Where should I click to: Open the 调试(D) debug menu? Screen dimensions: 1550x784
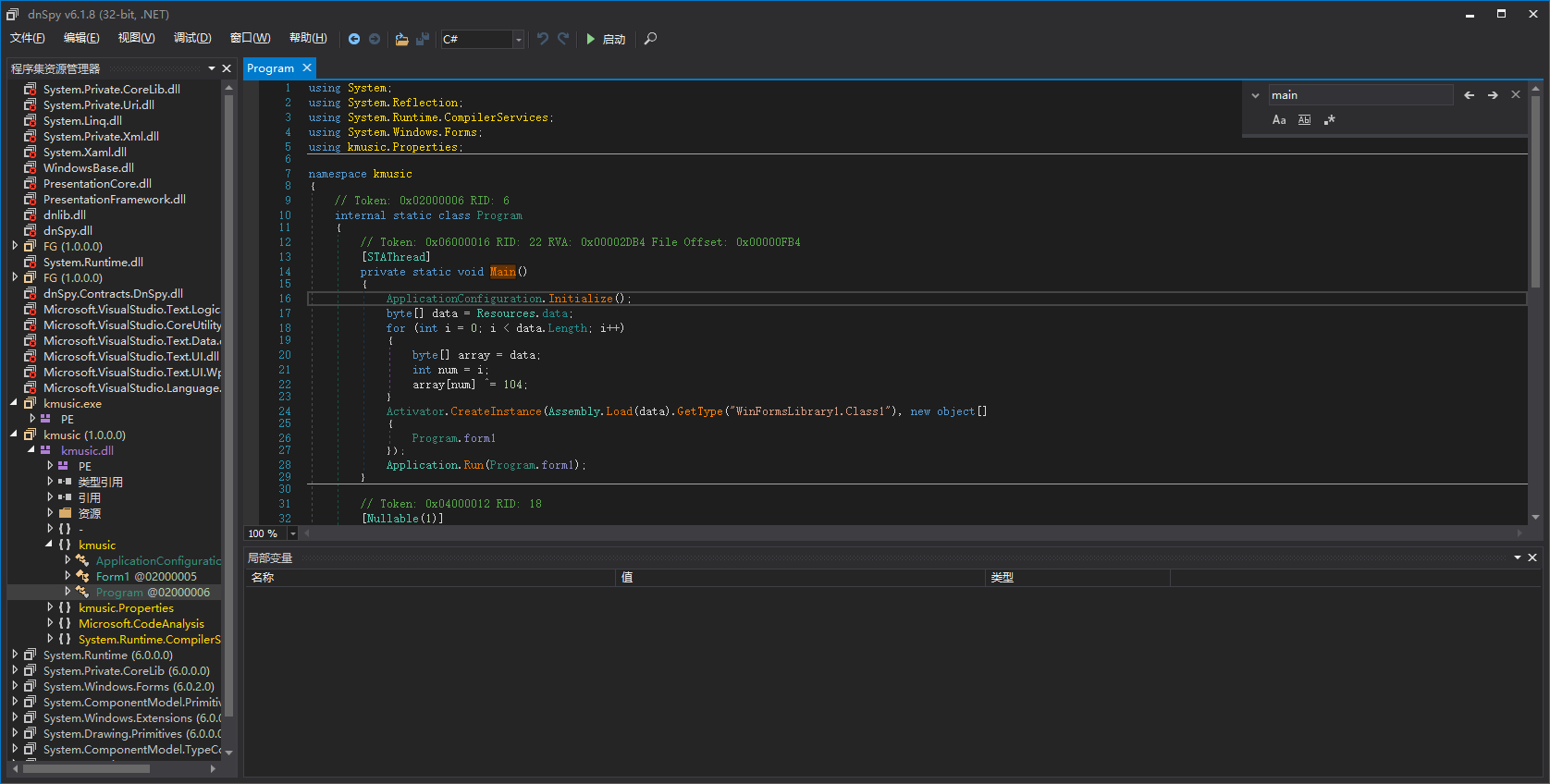coord(192,38)
